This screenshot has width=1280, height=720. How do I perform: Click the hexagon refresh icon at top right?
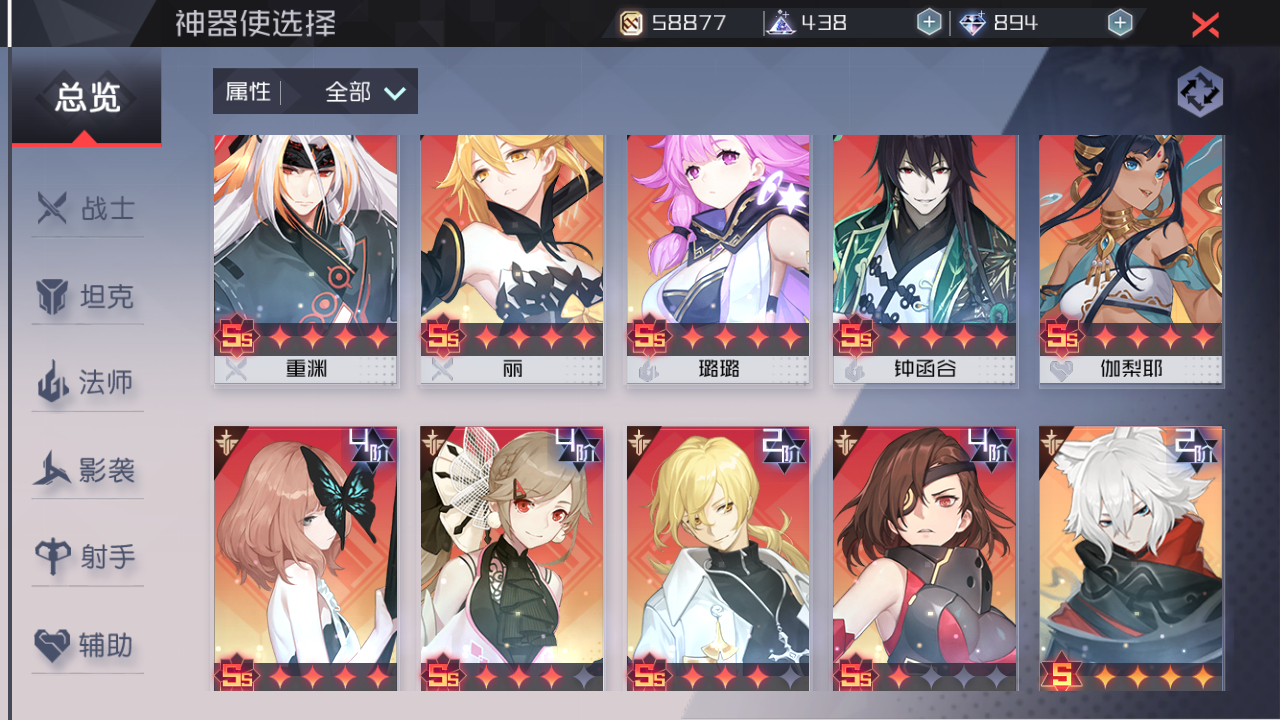[x=1200, y=92]
